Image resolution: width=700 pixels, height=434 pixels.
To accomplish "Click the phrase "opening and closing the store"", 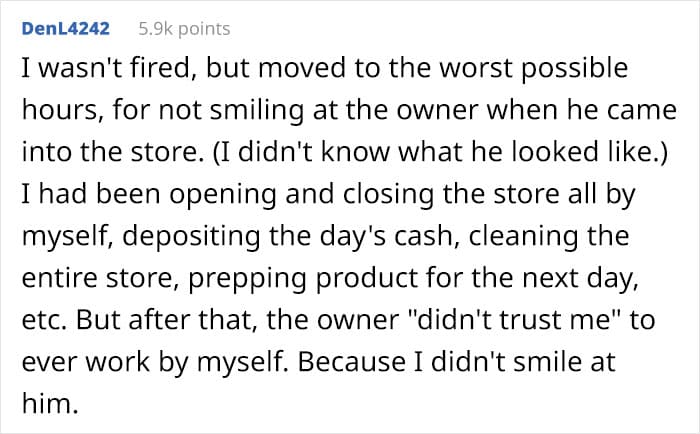I will click(x=364, y=195).
